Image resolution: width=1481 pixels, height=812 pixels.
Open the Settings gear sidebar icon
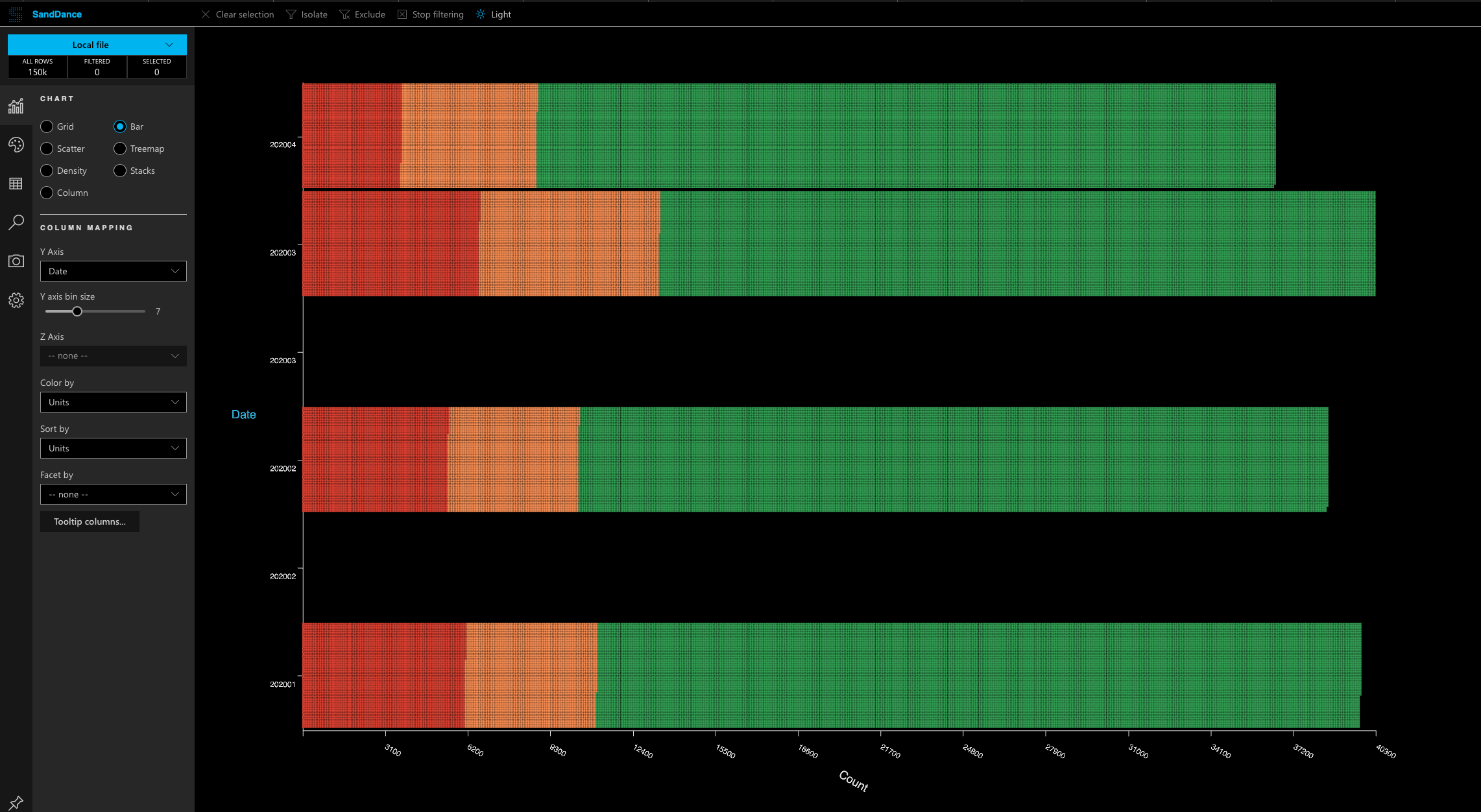[x=16, y=300]
